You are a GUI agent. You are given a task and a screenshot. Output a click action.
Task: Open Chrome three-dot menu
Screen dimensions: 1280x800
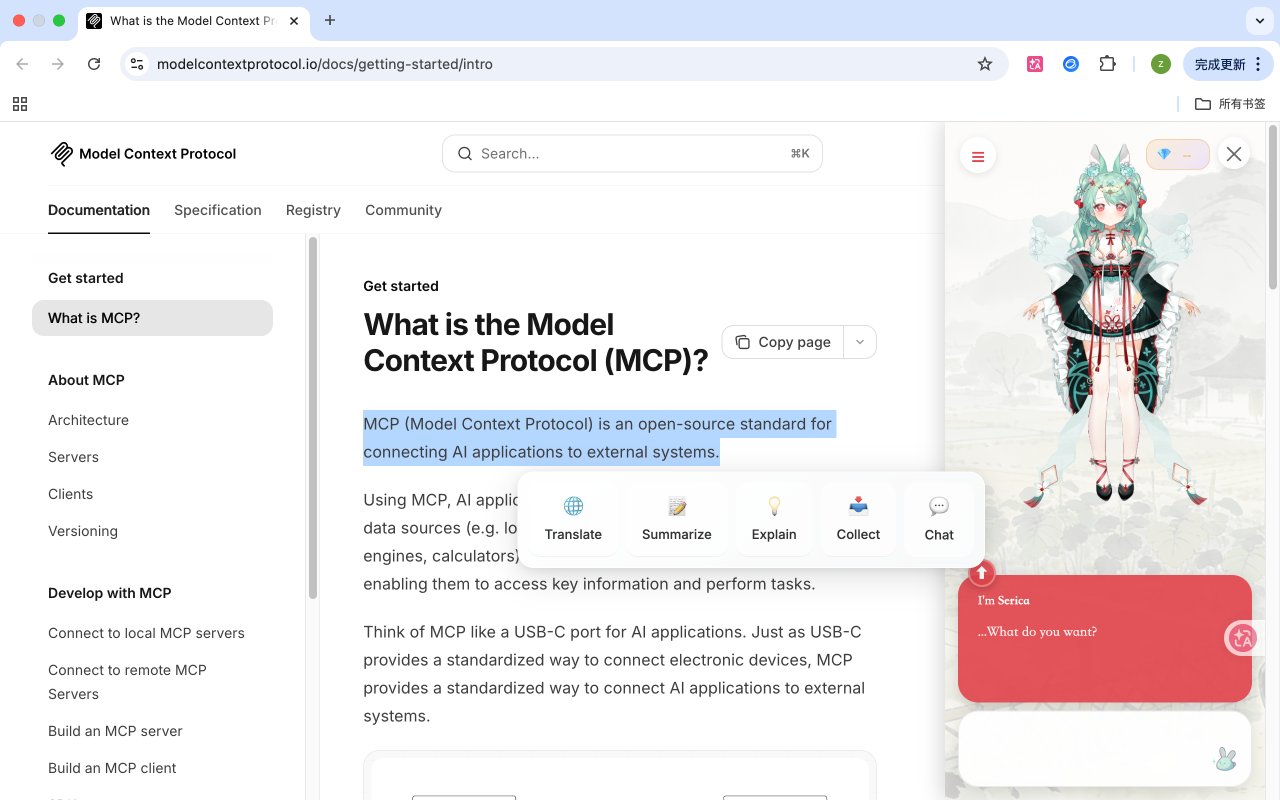[x=1258, y=64]
